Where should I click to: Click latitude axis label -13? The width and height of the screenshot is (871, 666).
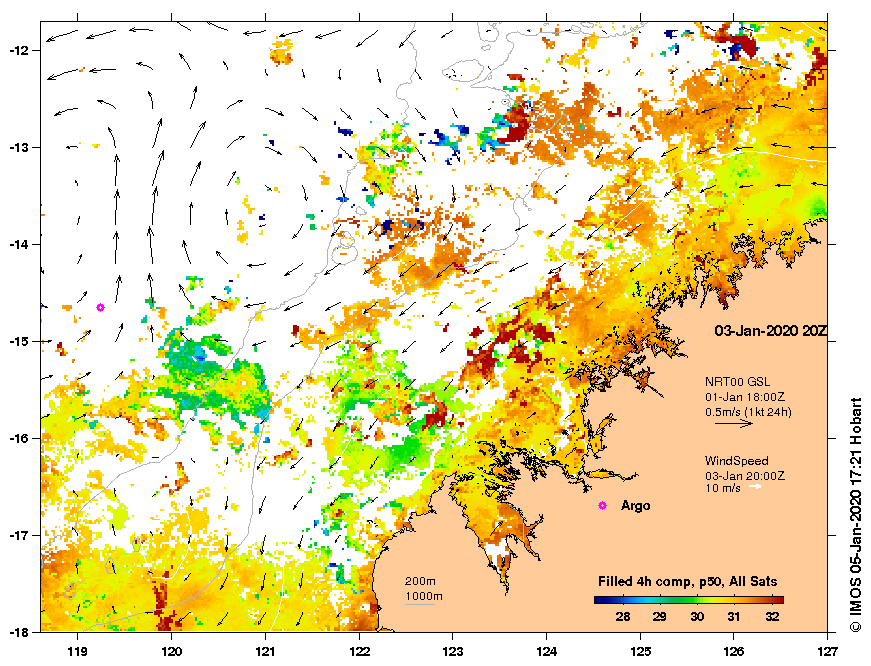[x=18, y=148]
